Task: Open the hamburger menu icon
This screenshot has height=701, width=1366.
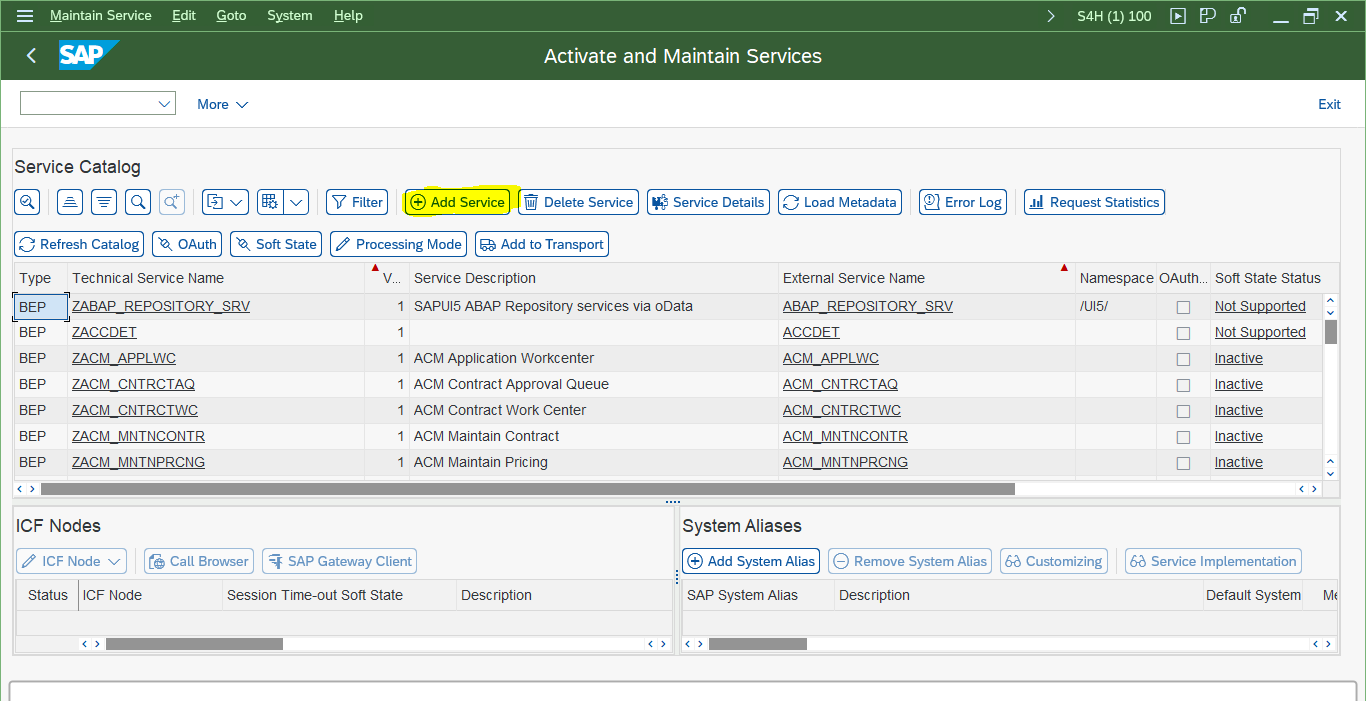Action: (25, 16)
